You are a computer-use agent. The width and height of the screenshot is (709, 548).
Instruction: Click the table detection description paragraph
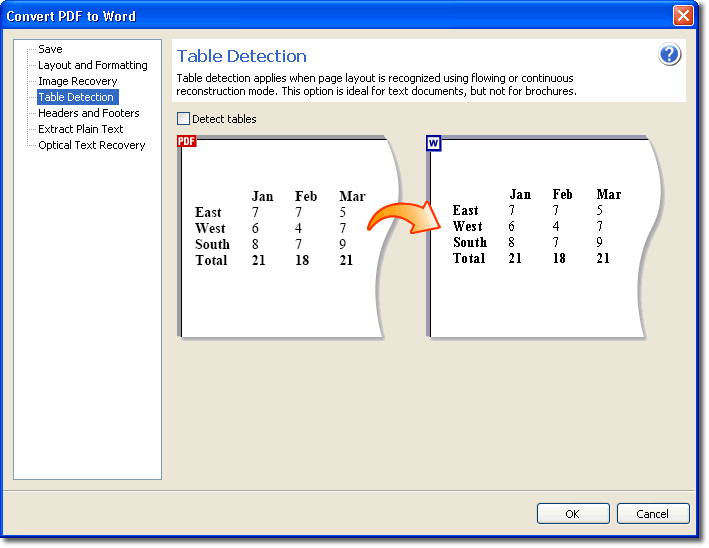pyautogui.click(x=376, y=85)
